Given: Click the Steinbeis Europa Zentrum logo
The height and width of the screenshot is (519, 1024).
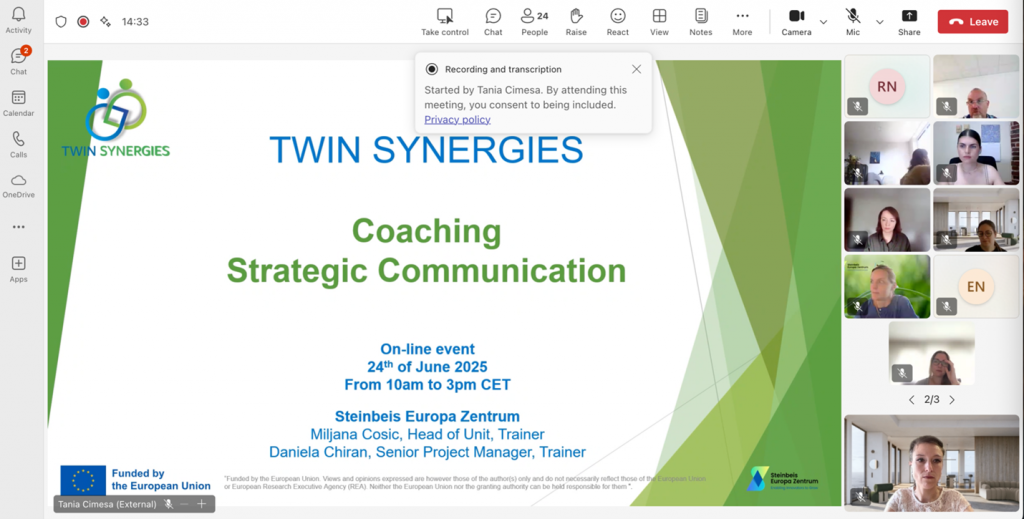Looking at the screenshot, I should [784, 479].
